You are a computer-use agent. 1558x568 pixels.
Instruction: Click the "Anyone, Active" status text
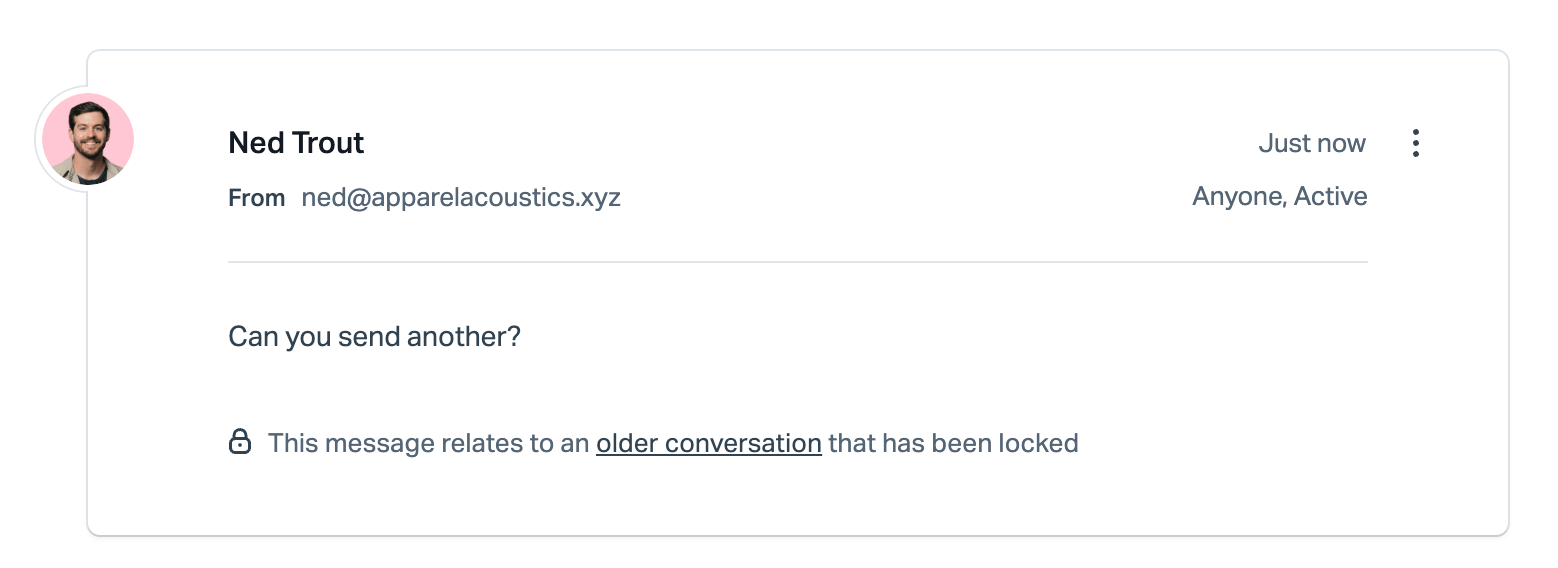click(1280, 197)
